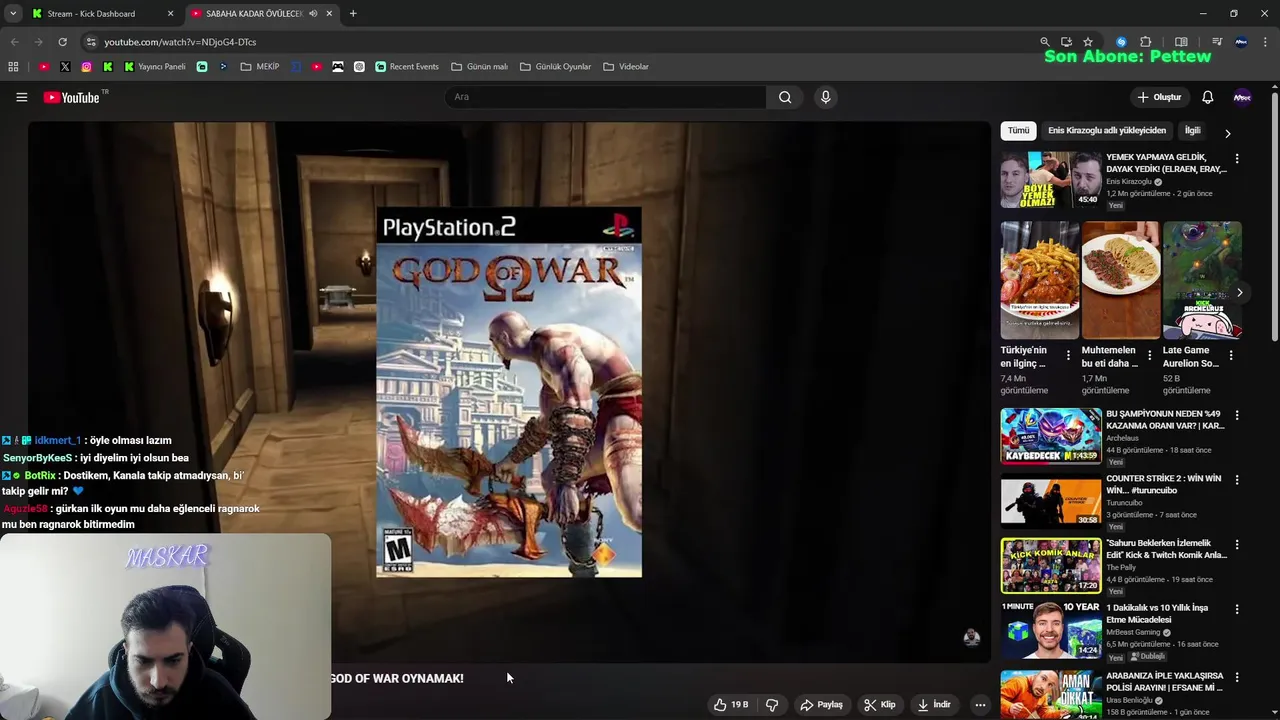Screen dimensions: 1280x720
Task: Start voice search with the microphone
Action: tap(825, 97)
